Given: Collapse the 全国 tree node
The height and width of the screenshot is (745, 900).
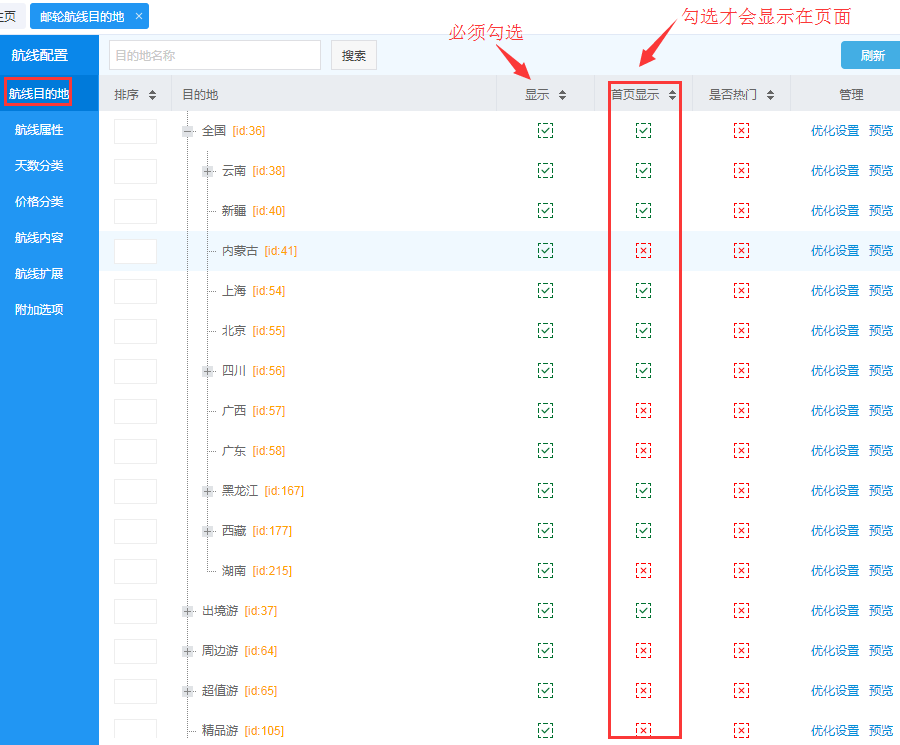Looking at the screenshot, I should click(x=188, y=131).
